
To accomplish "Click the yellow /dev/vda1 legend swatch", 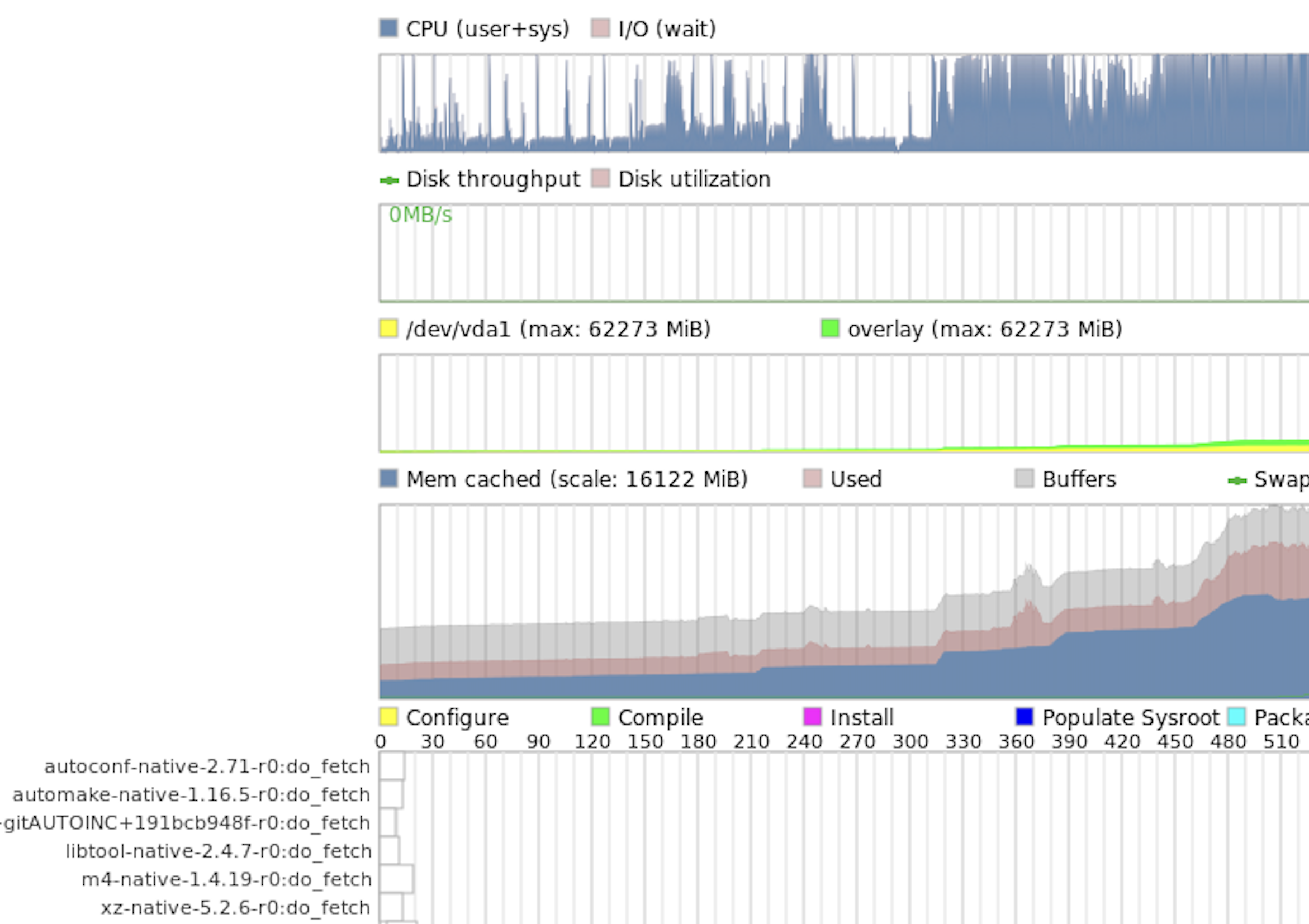I will click(388, 328).
